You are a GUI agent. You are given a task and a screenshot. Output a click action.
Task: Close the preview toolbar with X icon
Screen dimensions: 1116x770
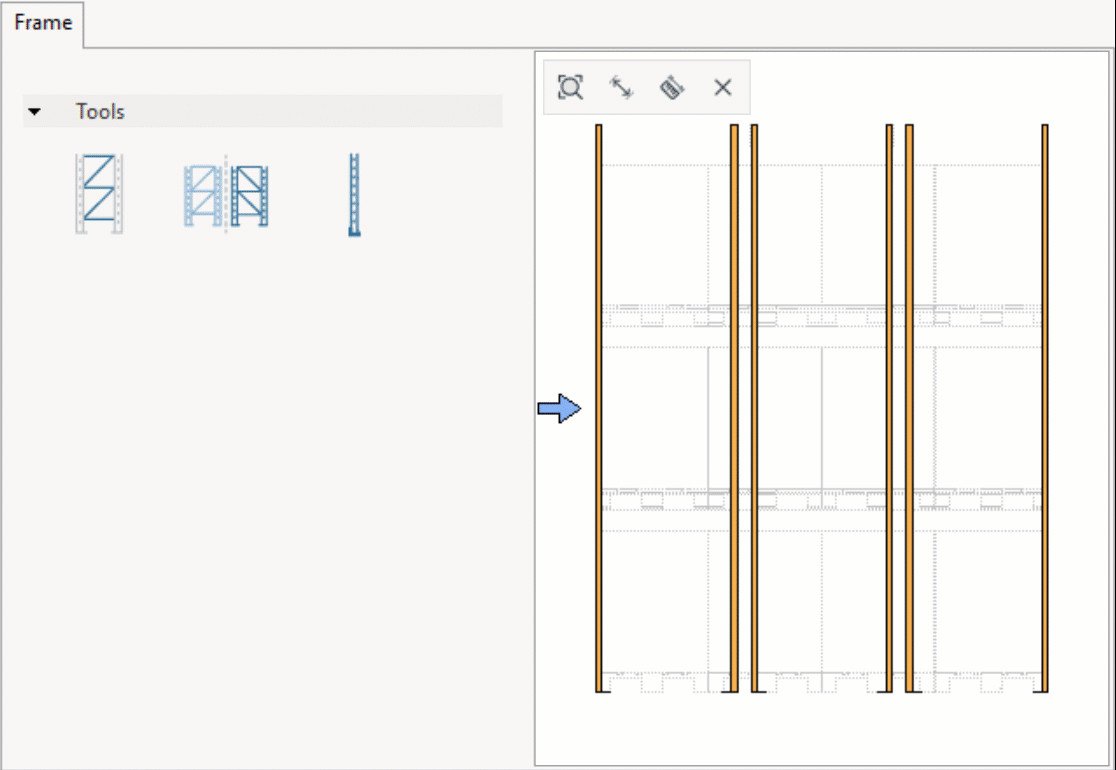point(722,88)
